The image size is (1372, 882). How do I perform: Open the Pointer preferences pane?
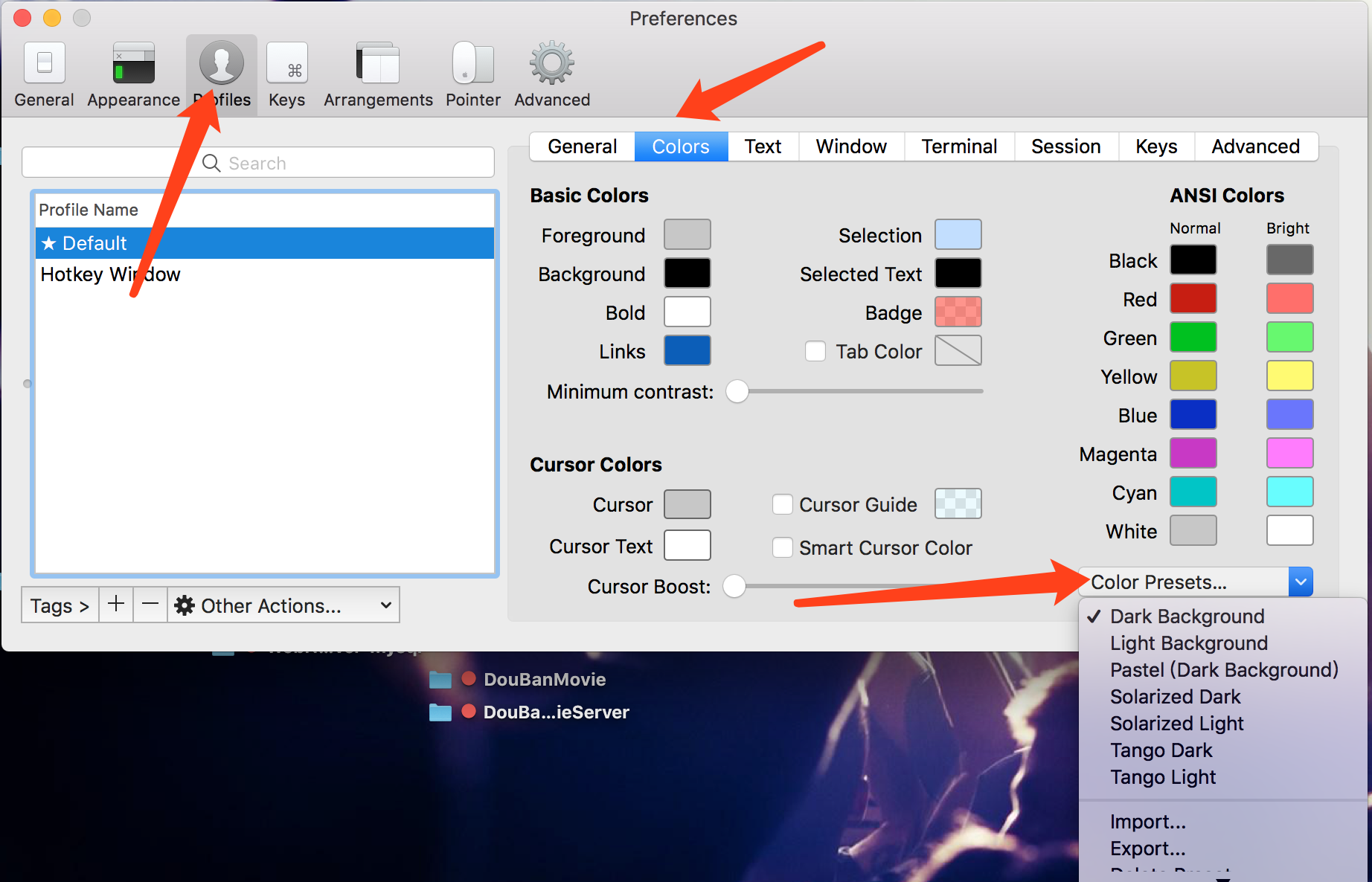click(x=472, y=75)
